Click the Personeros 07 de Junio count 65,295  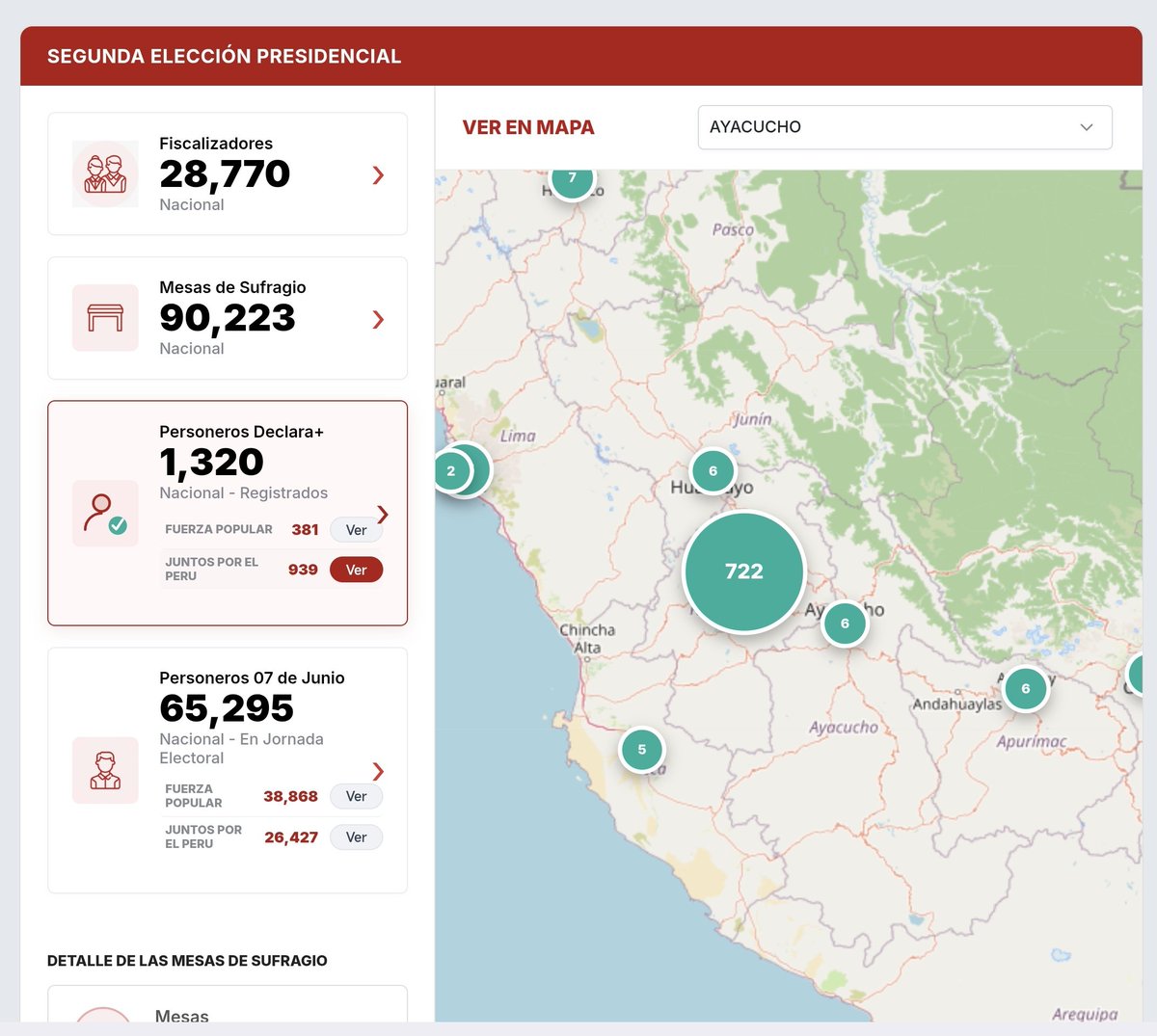(227, 708)
